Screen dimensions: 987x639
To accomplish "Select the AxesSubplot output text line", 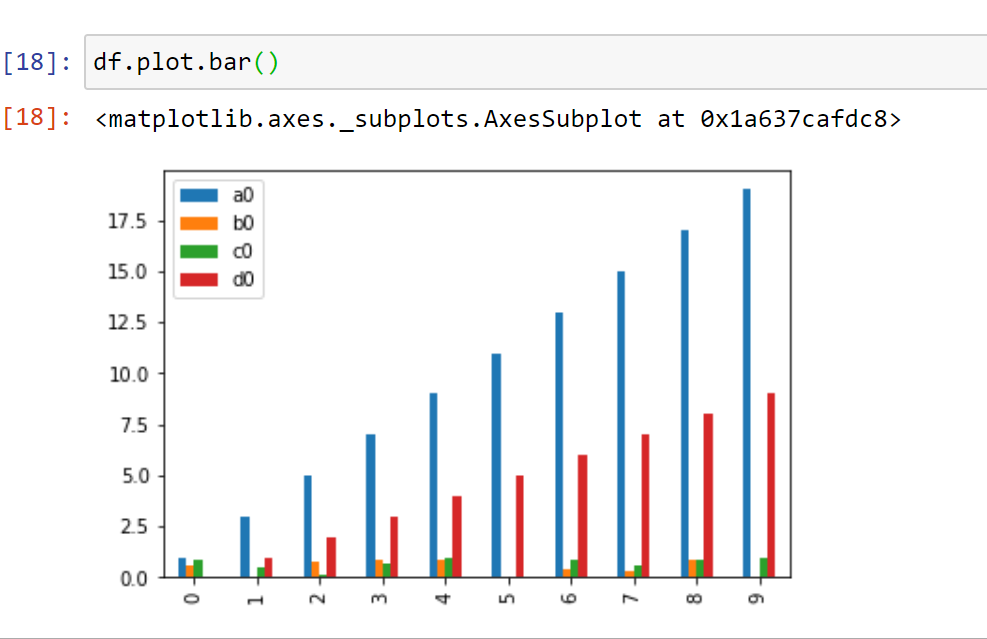I will [x=498, y=118].
